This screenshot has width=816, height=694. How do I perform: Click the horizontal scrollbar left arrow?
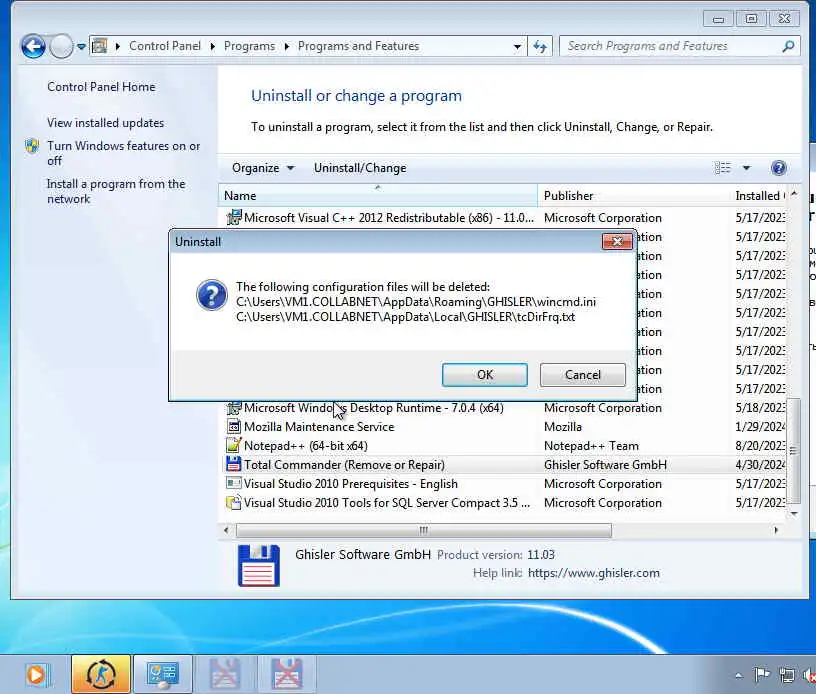[x=226, y=530]
